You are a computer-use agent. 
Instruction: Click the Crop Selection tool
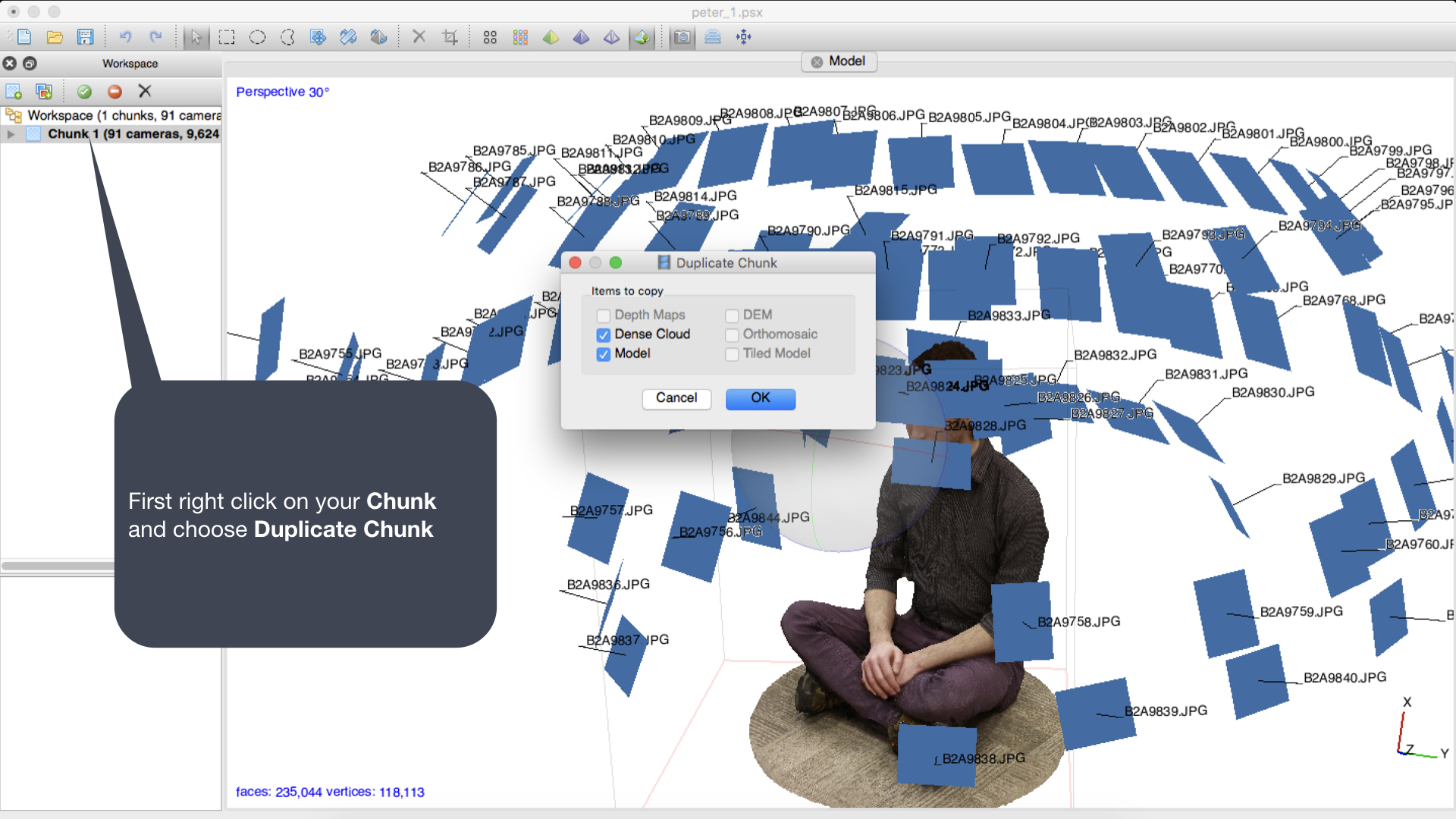coord(450,37)
